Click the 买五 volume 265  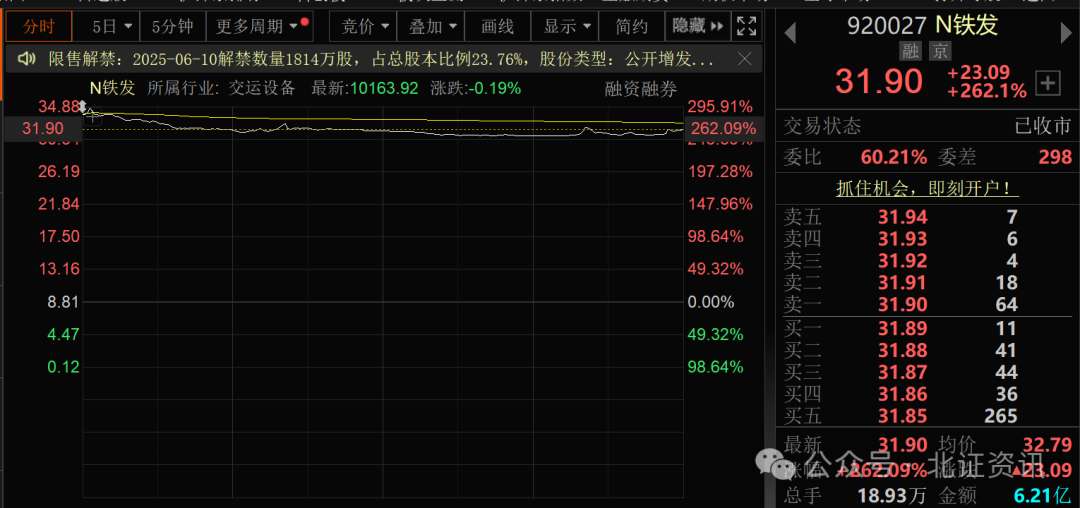tap(1001, 416)
